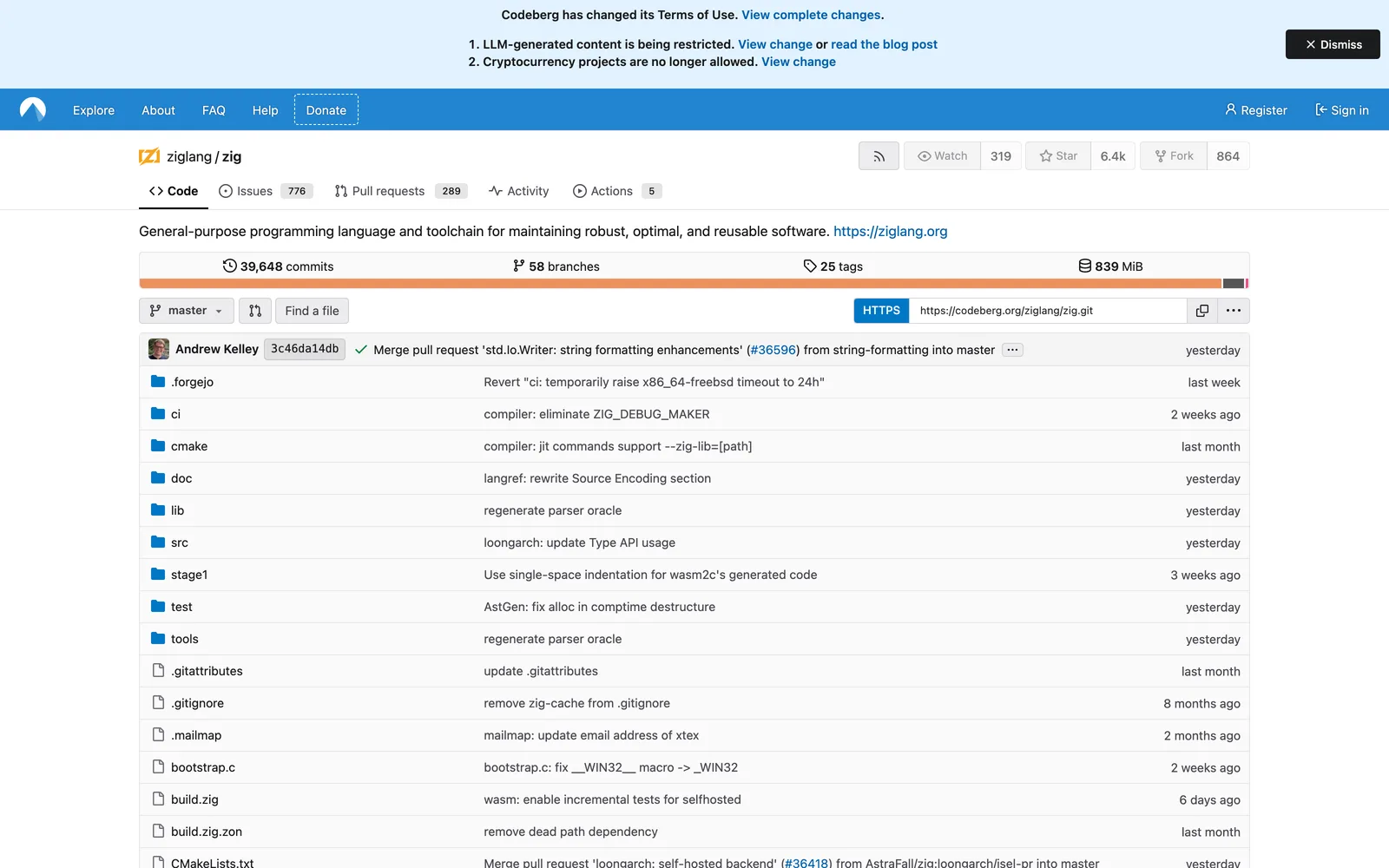Watch the zig repository

[x=942, y=156]
